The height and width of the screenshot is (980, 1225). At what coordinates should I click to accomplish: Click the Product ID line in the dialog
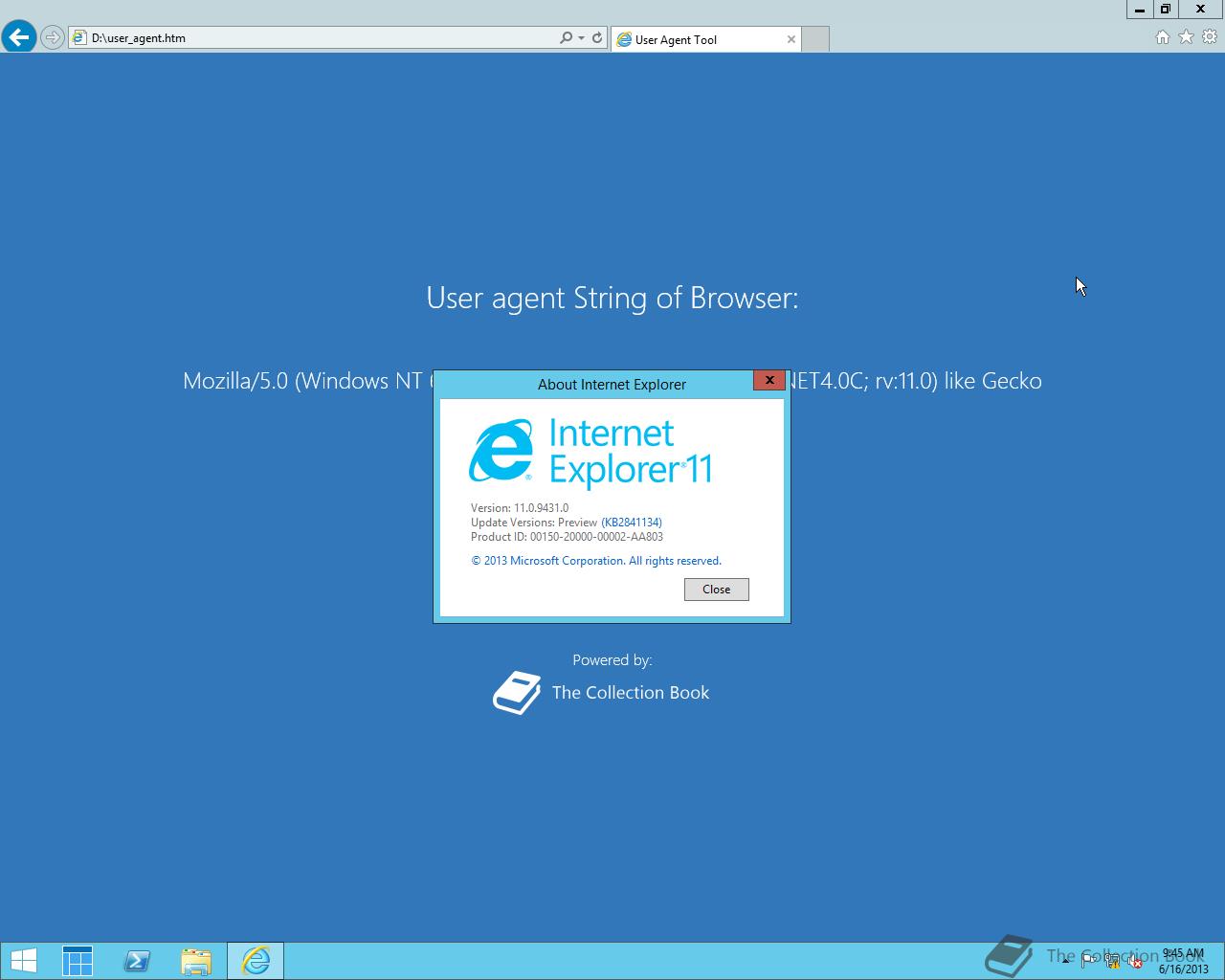click(x=567, y=537)
